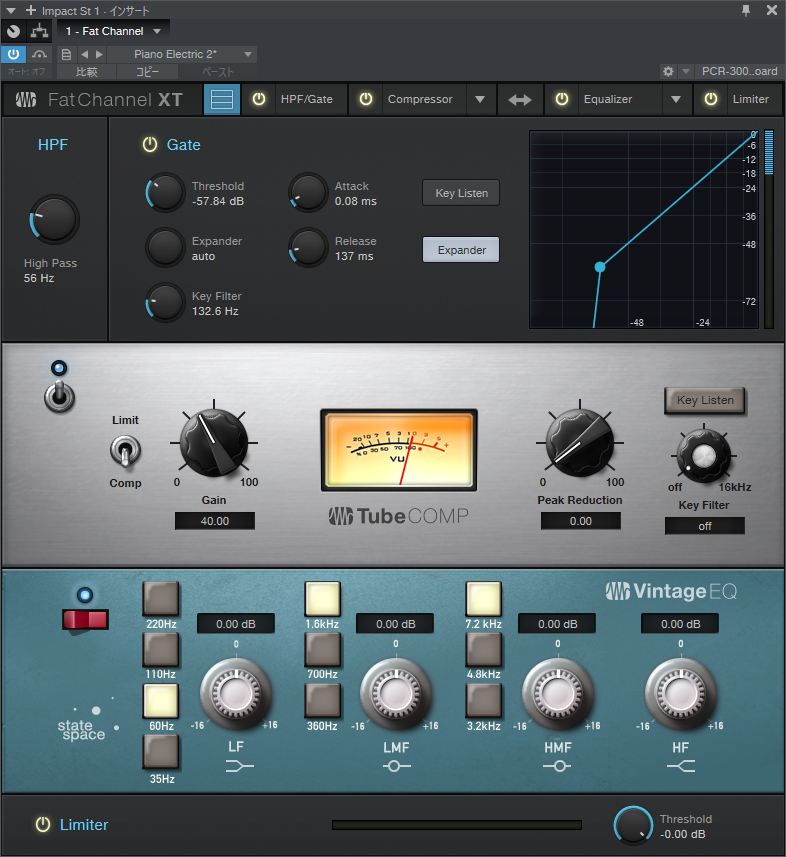Select the 110Hz LF frequency button
This screenshot has height=857, width=786.
(161, 650)
